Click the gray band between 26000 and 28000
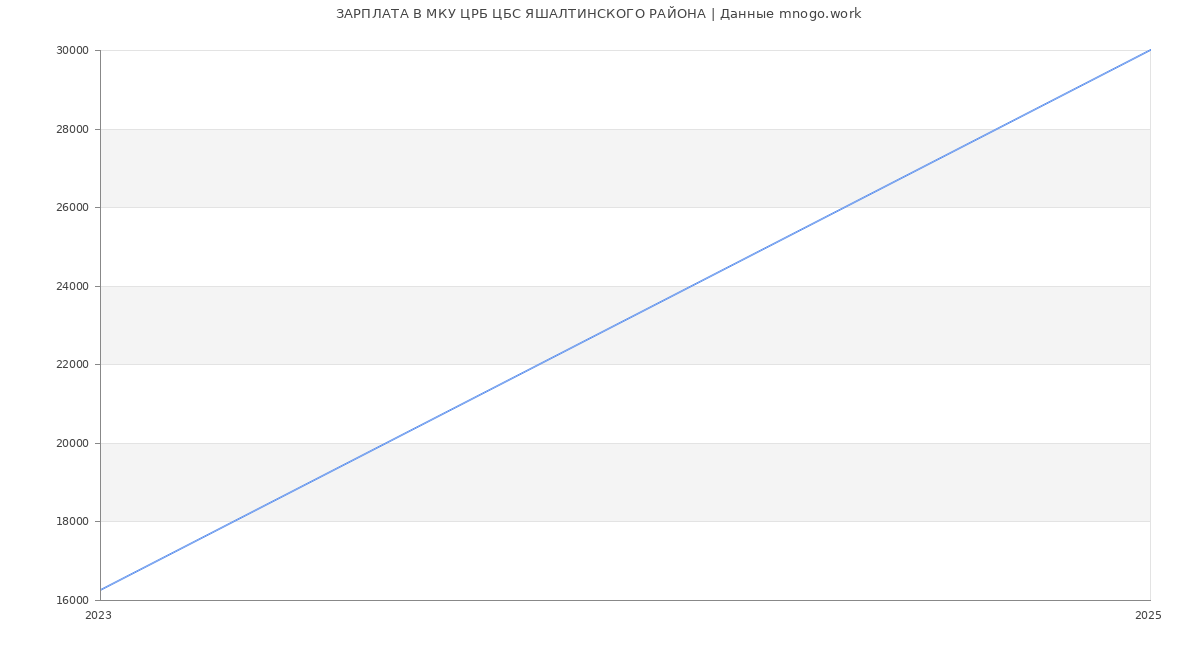This screenshot has width=1200, height=650. (x=625, y=168)
